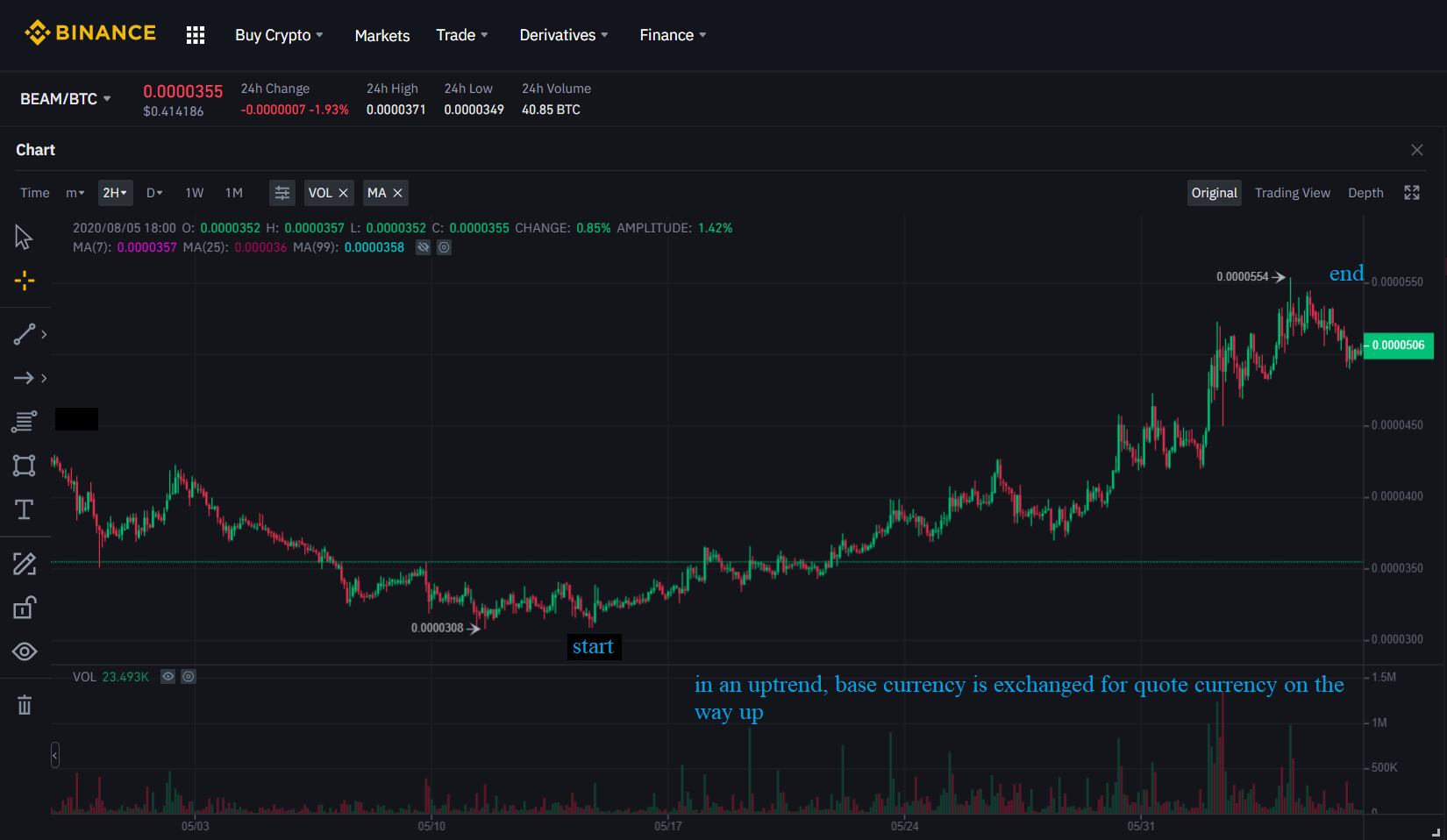
Task: Click the 1M volume axis label
Action: point(1379,723)
